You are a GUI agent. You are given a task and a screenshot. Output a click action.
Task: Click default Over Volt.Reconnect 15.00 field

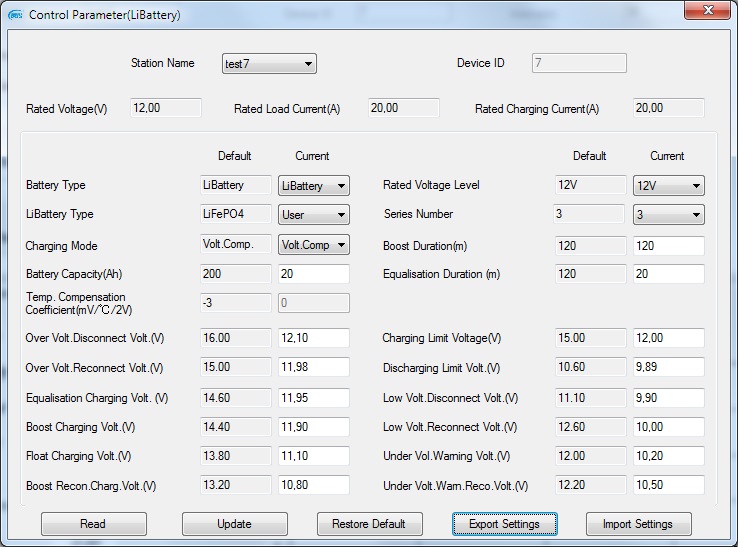[x=236, y=367]
